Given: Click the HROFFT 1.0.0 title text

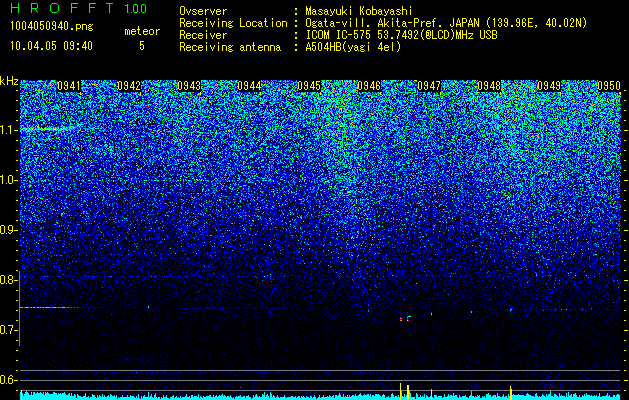Looking at the screenshot, I should pyautogui.click(x=78, y=8).
